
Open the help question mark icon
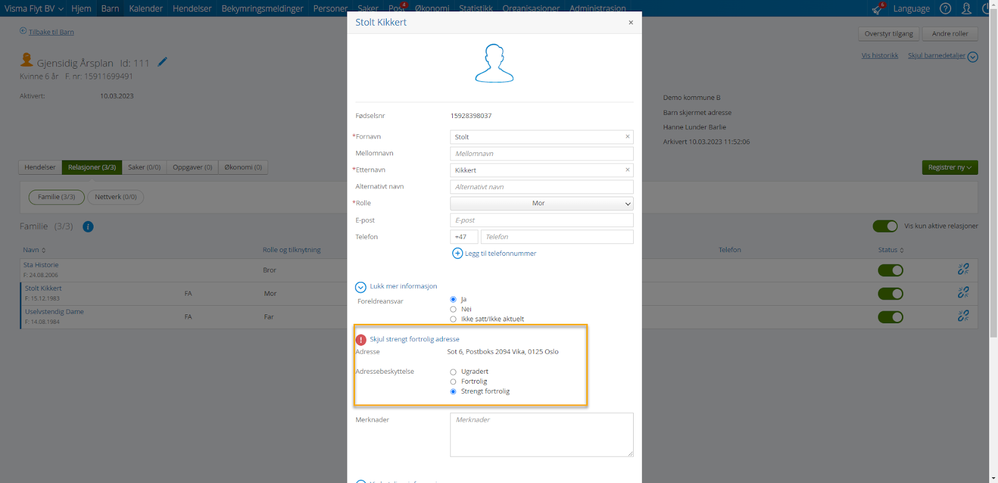point(945,8)
